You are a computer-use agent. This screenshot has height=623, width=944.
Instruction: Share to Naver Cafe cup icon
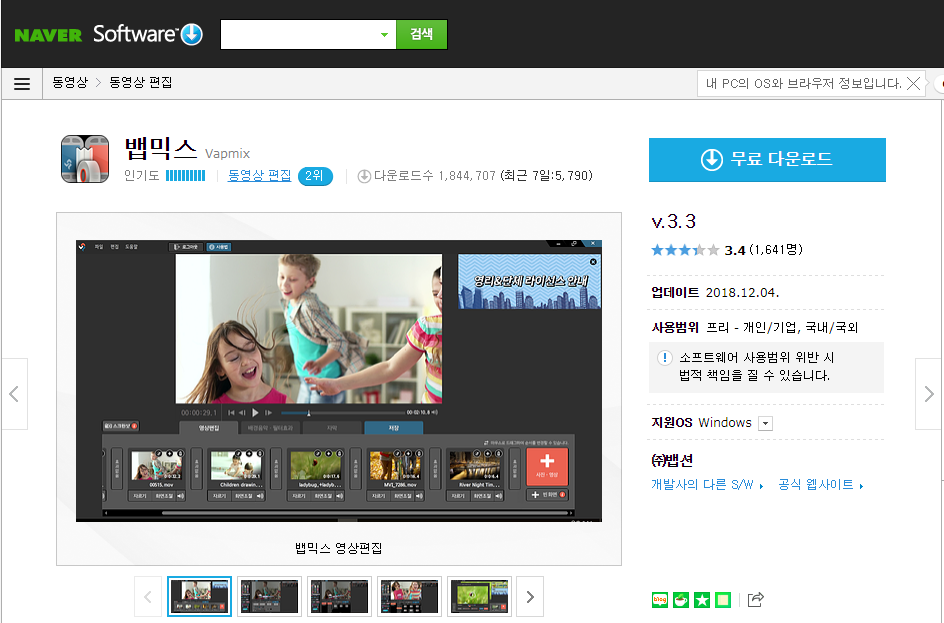[x=681, y=600]
